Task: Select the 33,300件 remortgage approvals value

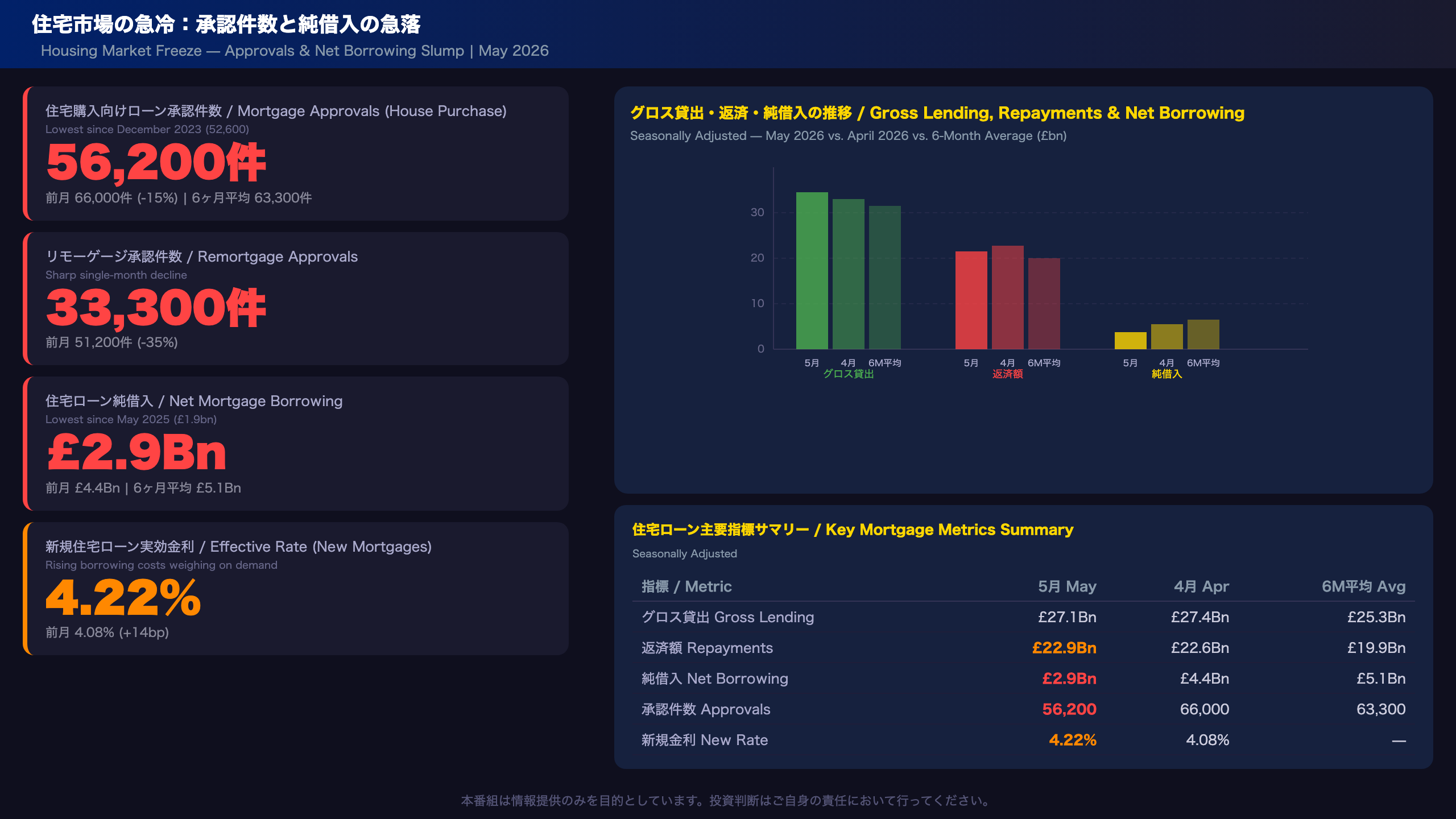Action: click(156, 308)
